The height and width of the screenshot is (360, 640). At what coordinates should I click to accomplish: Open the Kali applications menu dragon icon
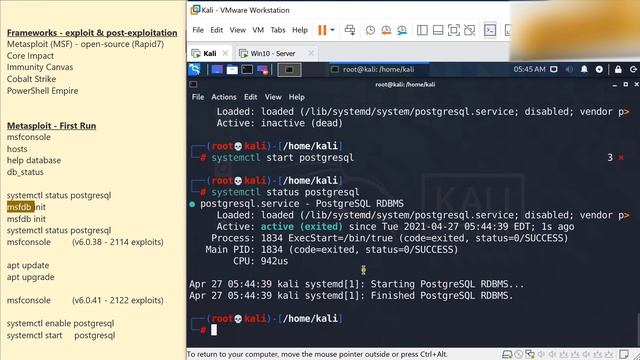(x=195, y=69)
